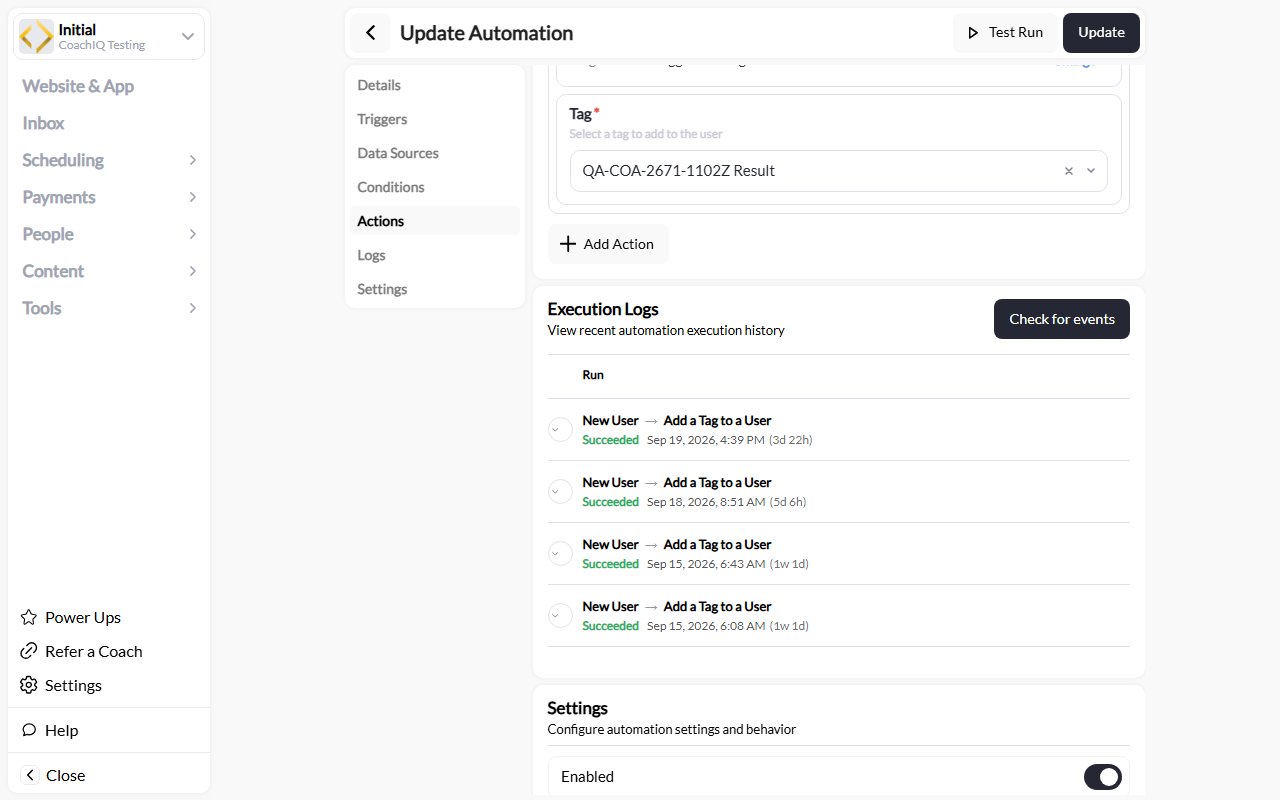Click the Run column header

(x=593, y=375)
